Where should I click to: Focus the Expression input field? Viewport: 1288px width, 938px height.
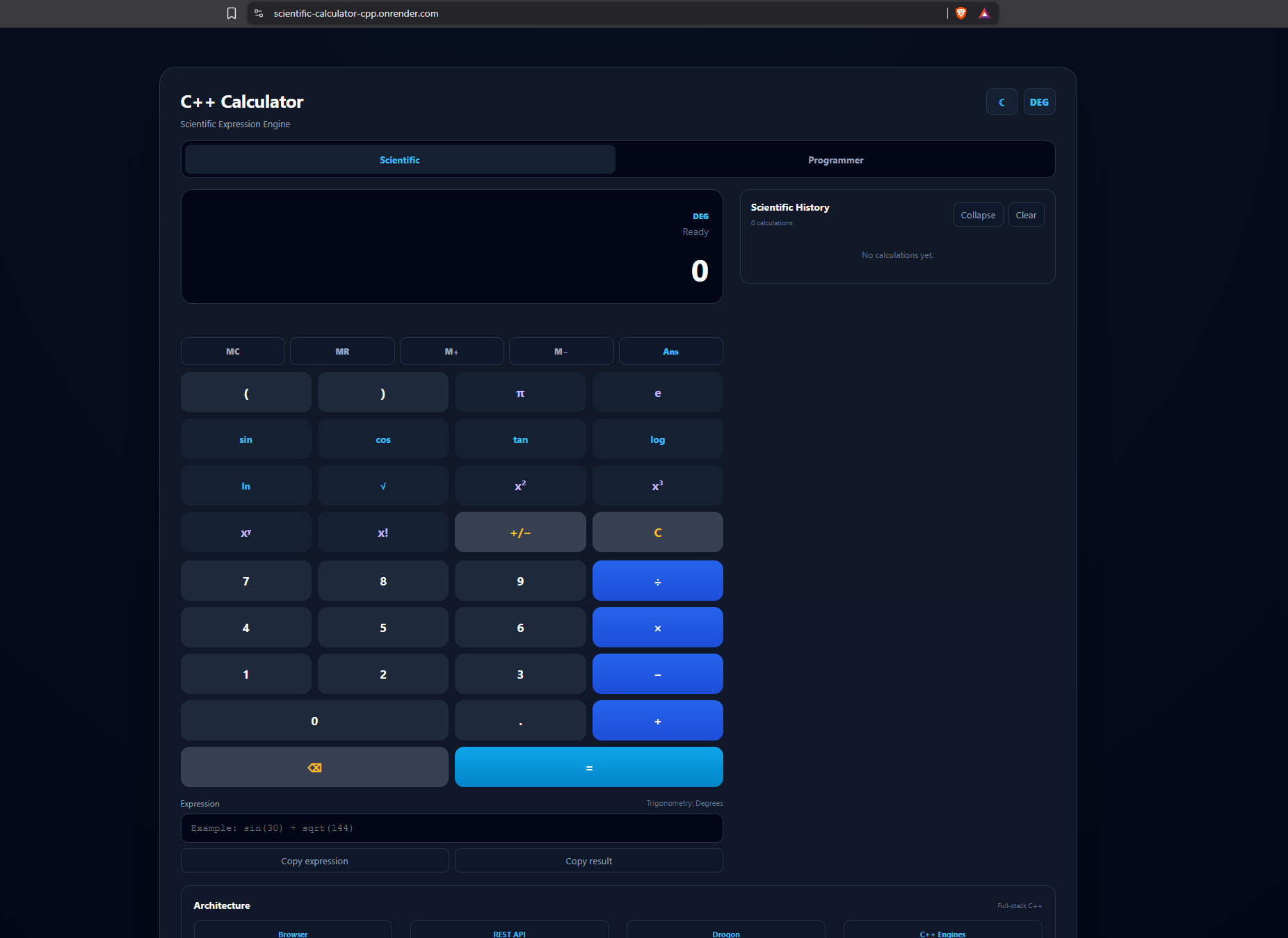tap(452, 828)
